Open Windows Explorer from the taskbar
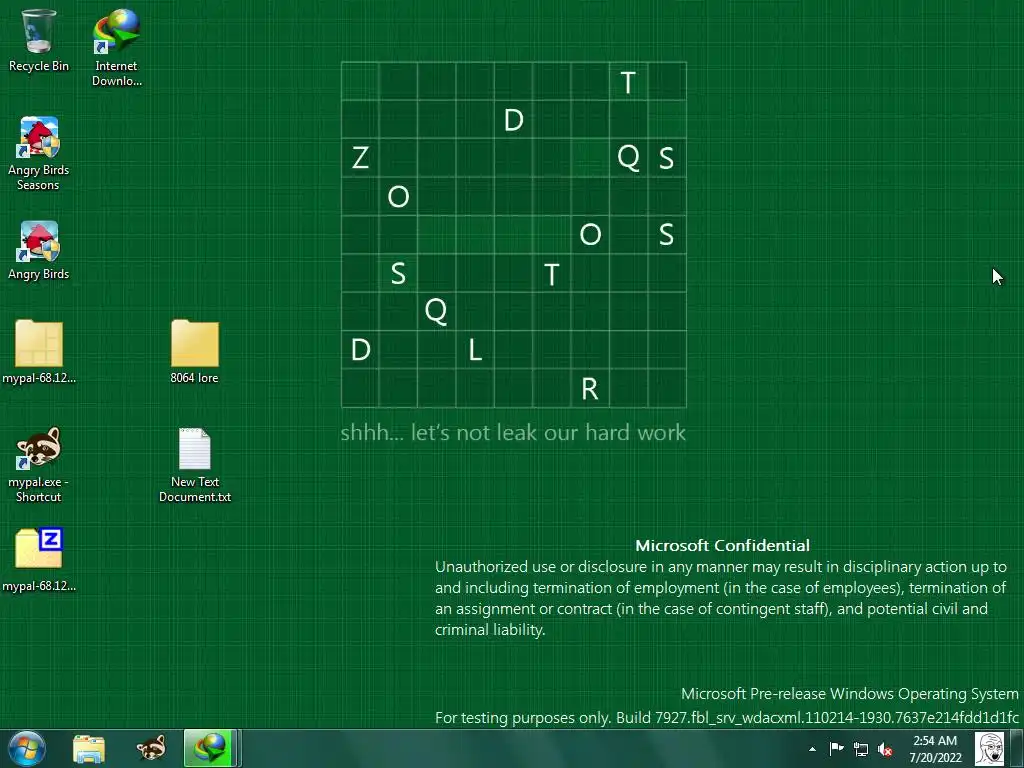1024x768 pixels. (x=89, y=749)
